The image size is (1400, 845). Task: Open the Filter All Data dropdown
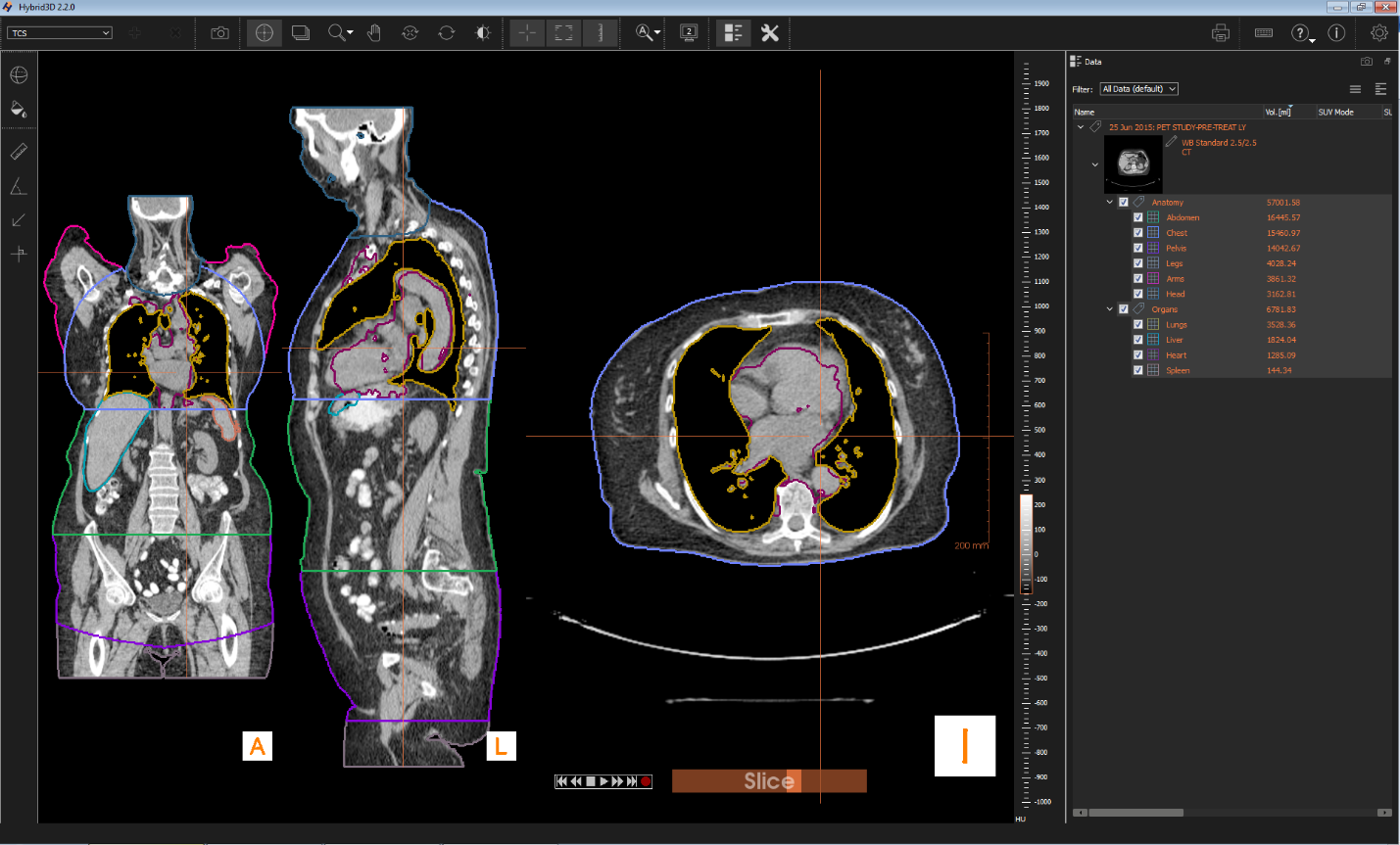[x=1138, y=88]
